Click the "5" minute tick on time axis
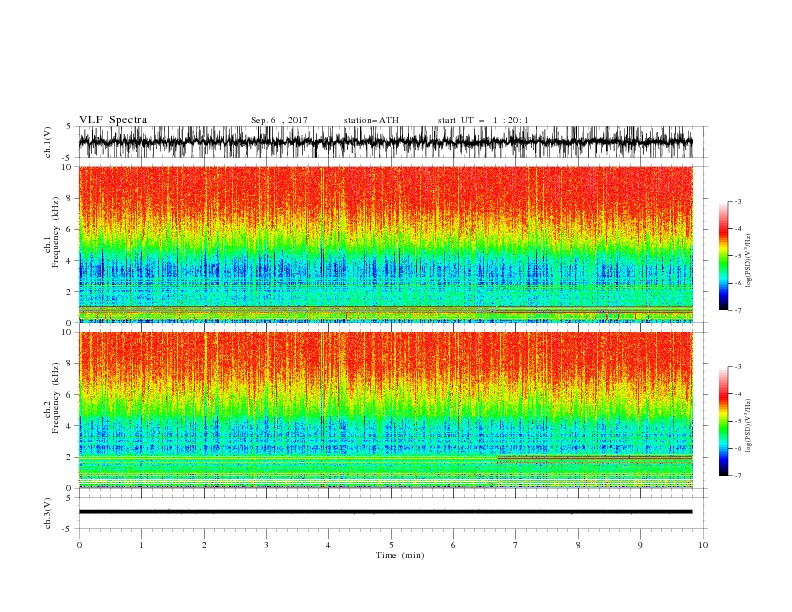Screen dimensions: 792x612 (x=391, y=545)
